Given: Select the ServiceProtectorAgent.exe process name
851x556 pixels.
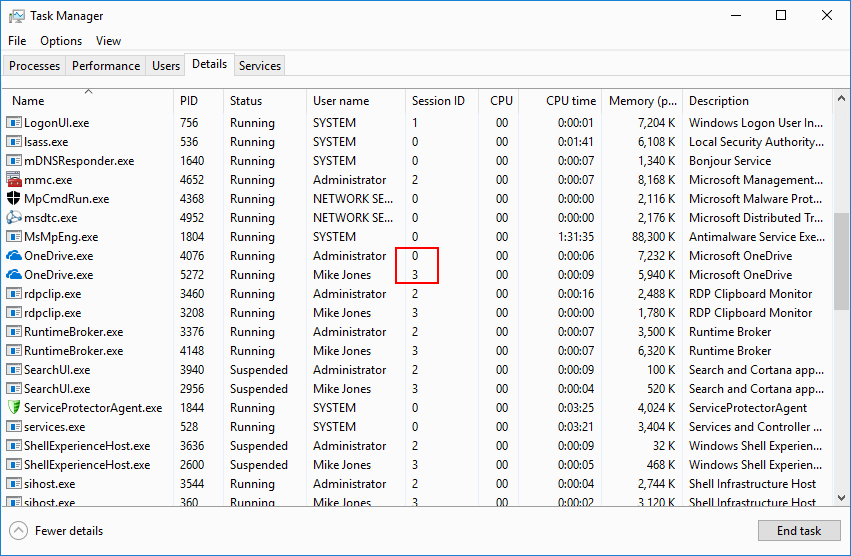Looking at the screenshot, I should pyautogui.click(x=93, y=408).
